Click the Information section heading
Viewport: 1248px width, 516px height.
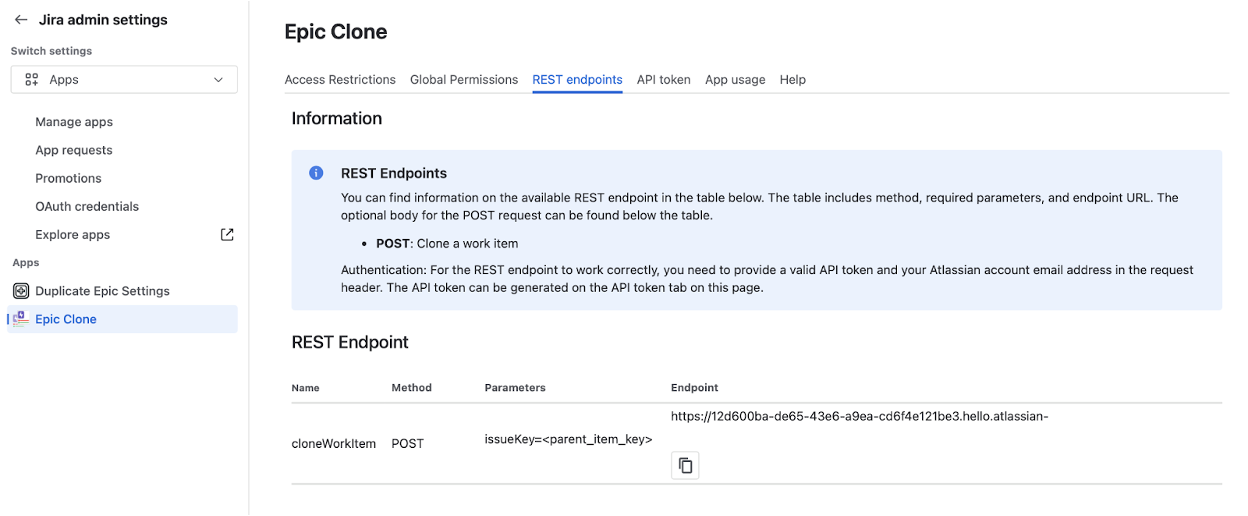click(x=337, y=118)
